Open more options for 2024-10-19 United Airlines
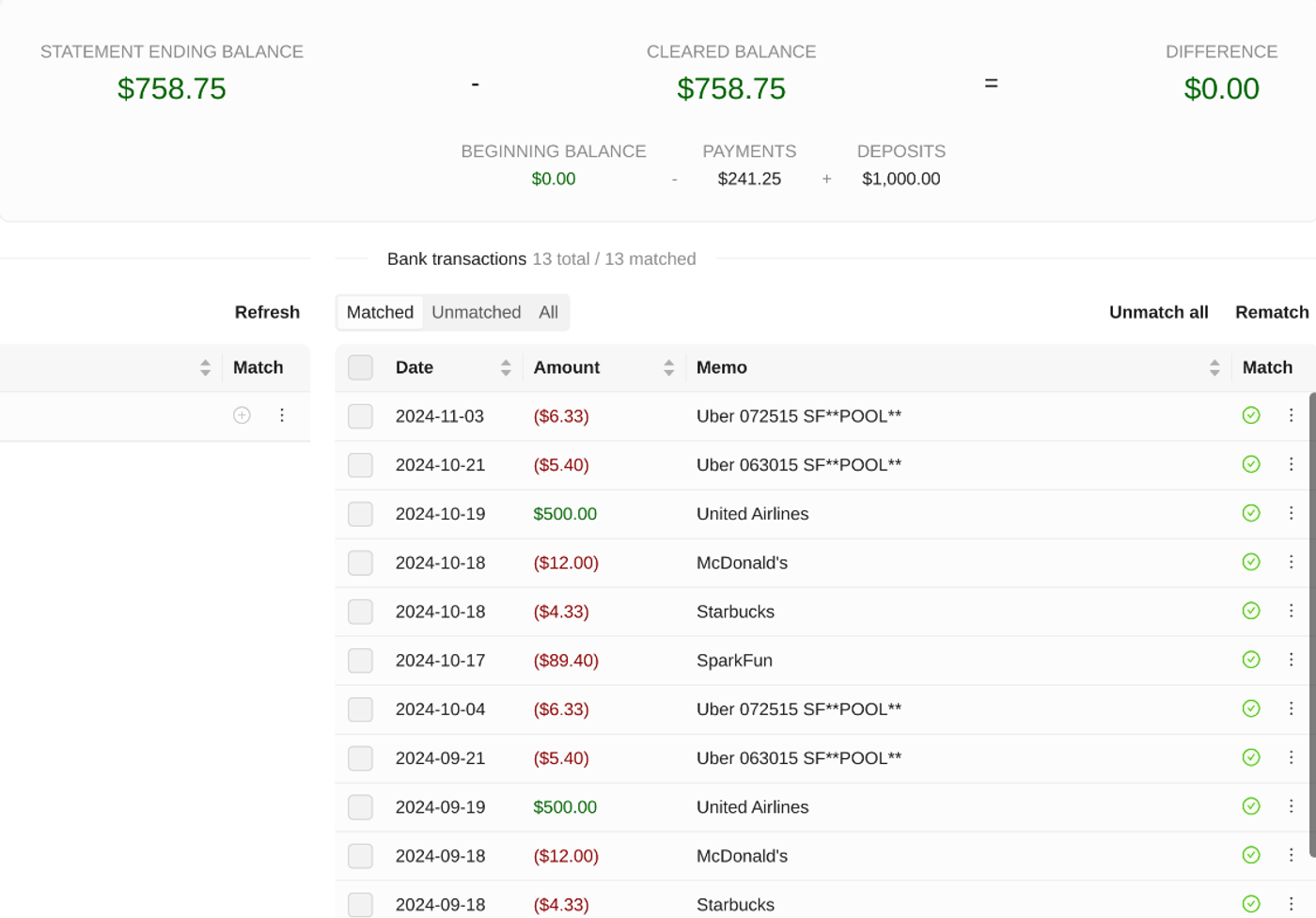This screenshot has height=918, width=1316. 1291,513
